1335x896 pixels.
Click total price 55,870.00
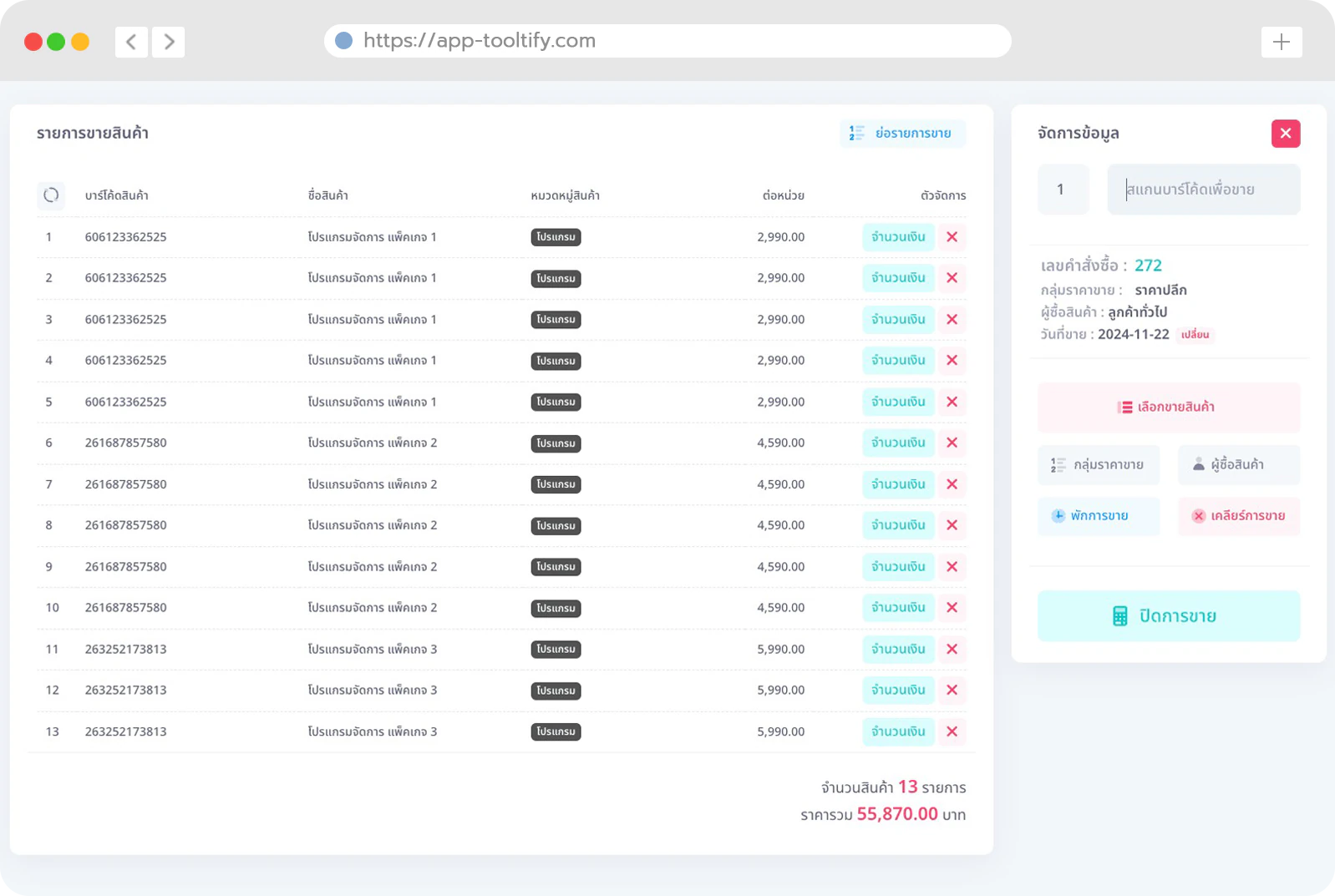pyautogui.click(x=897, y=814)
